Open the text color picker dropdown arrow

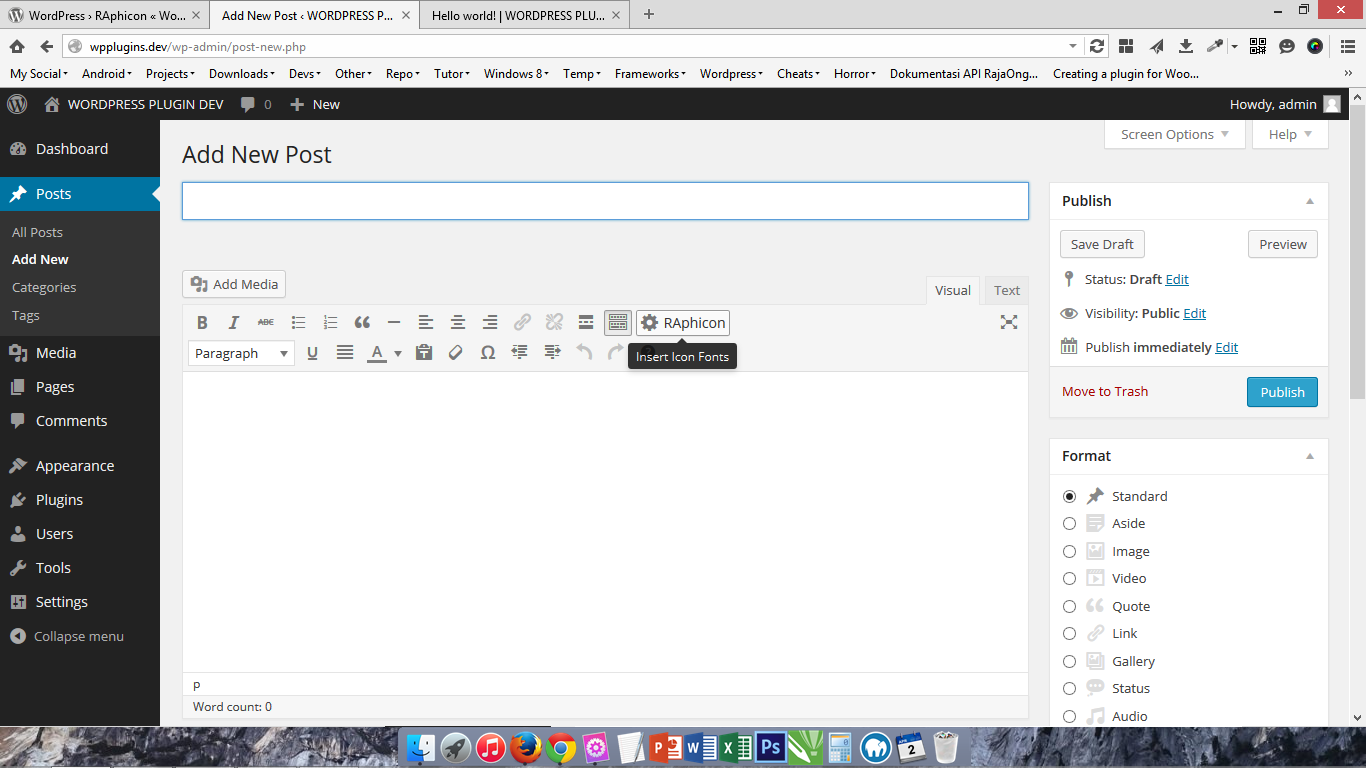click(x=397, y=353)
